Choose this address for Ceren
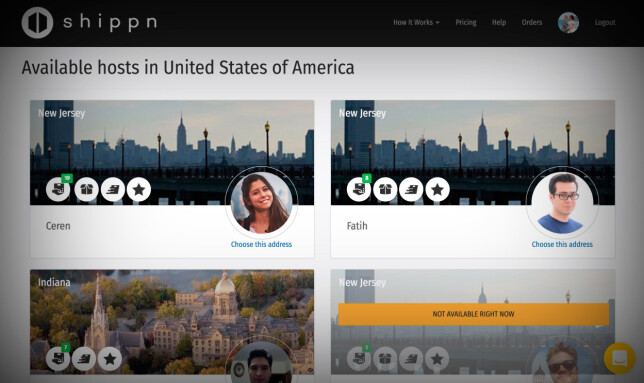Image resolution: width=644 pixels, height=383 pixels. coord(261,244)
